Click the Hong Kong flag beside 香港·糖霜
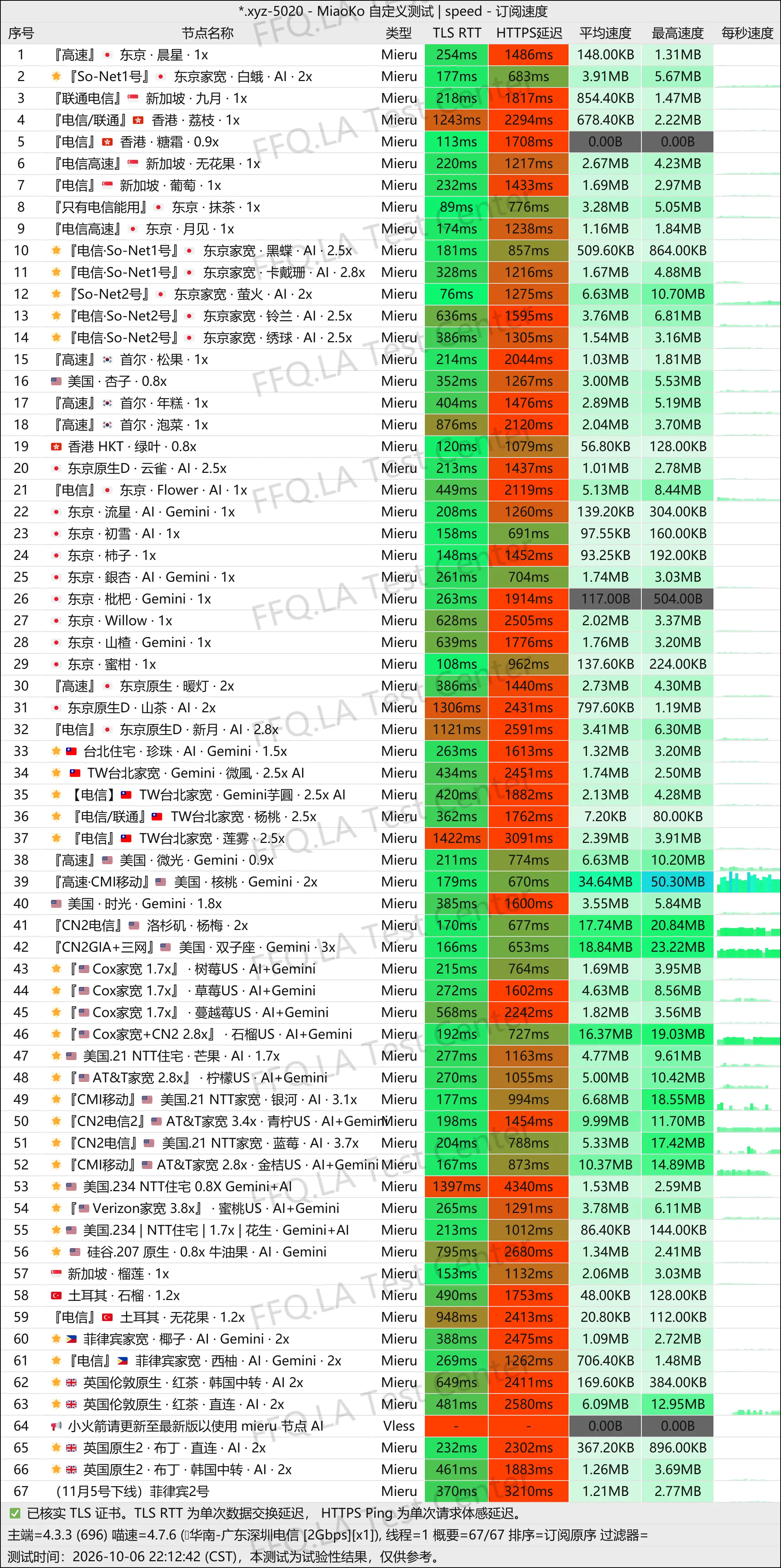The width and height of the screenshot is (781, 1568). tap(107, 143)
